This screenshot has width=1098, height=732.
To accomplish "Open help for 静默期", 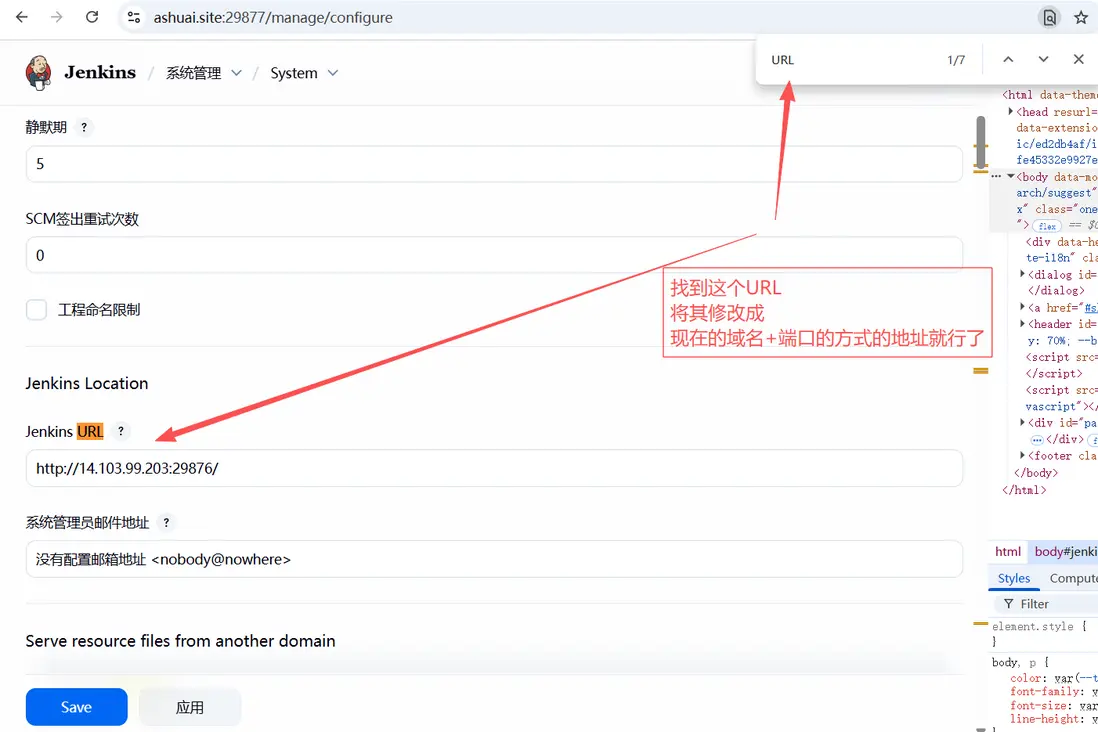I will [84, 127].
